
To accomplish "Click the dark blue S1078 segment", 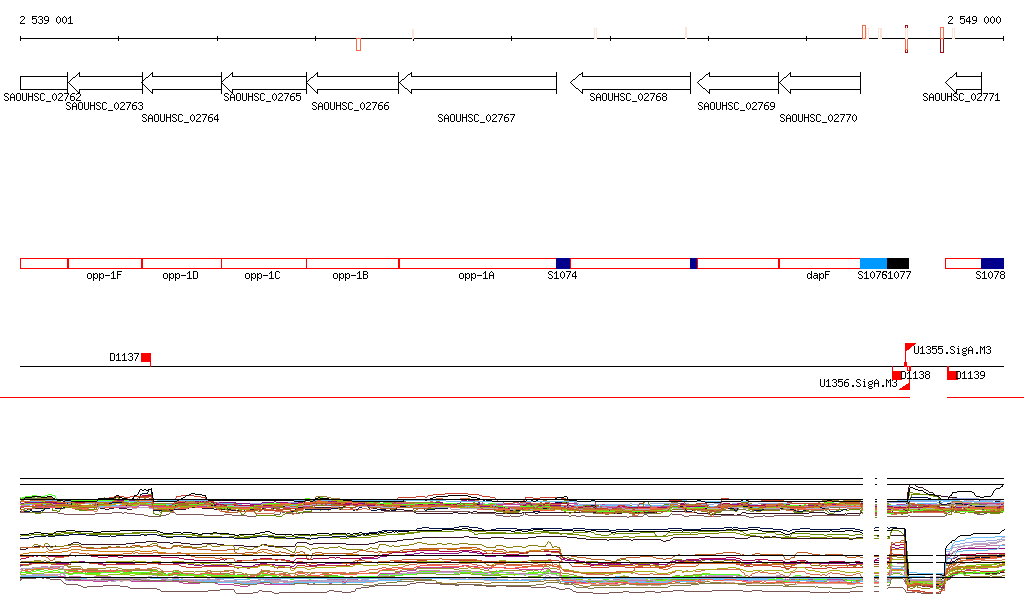I will click(992, 263).
